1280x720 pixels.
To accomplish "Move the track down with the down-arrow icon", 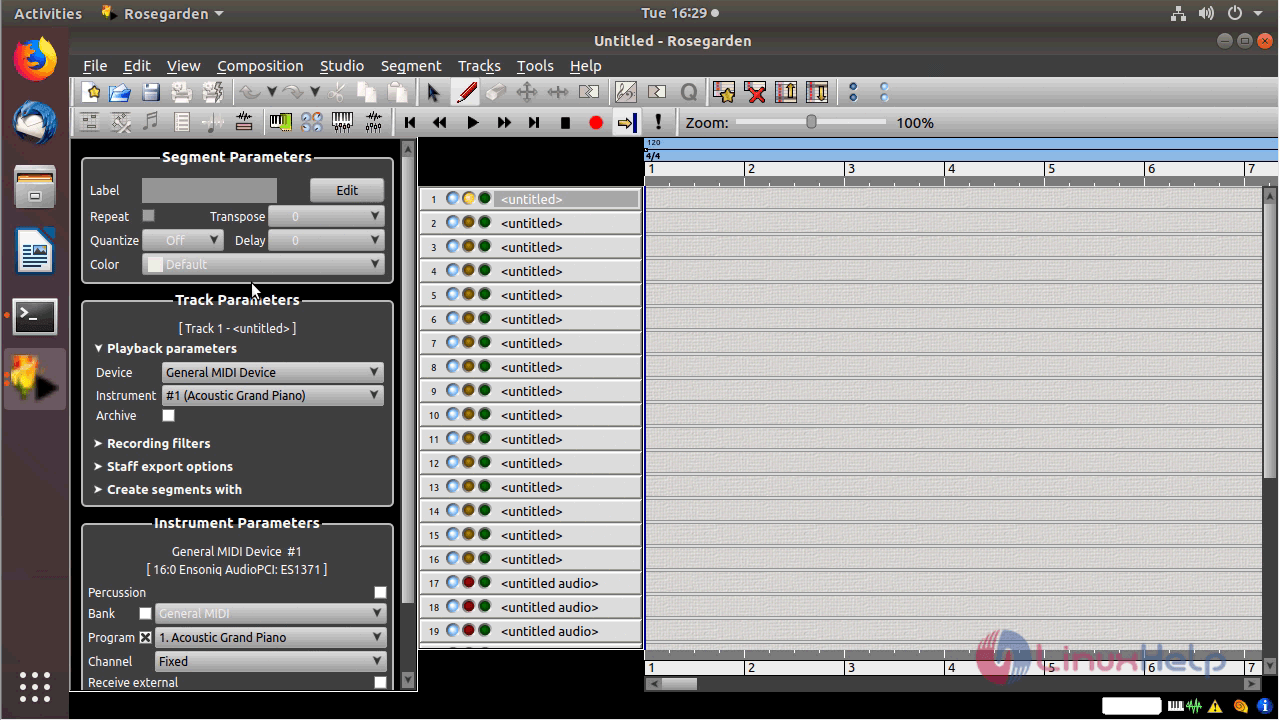I will pyautogui.click(x=817, y=93).
